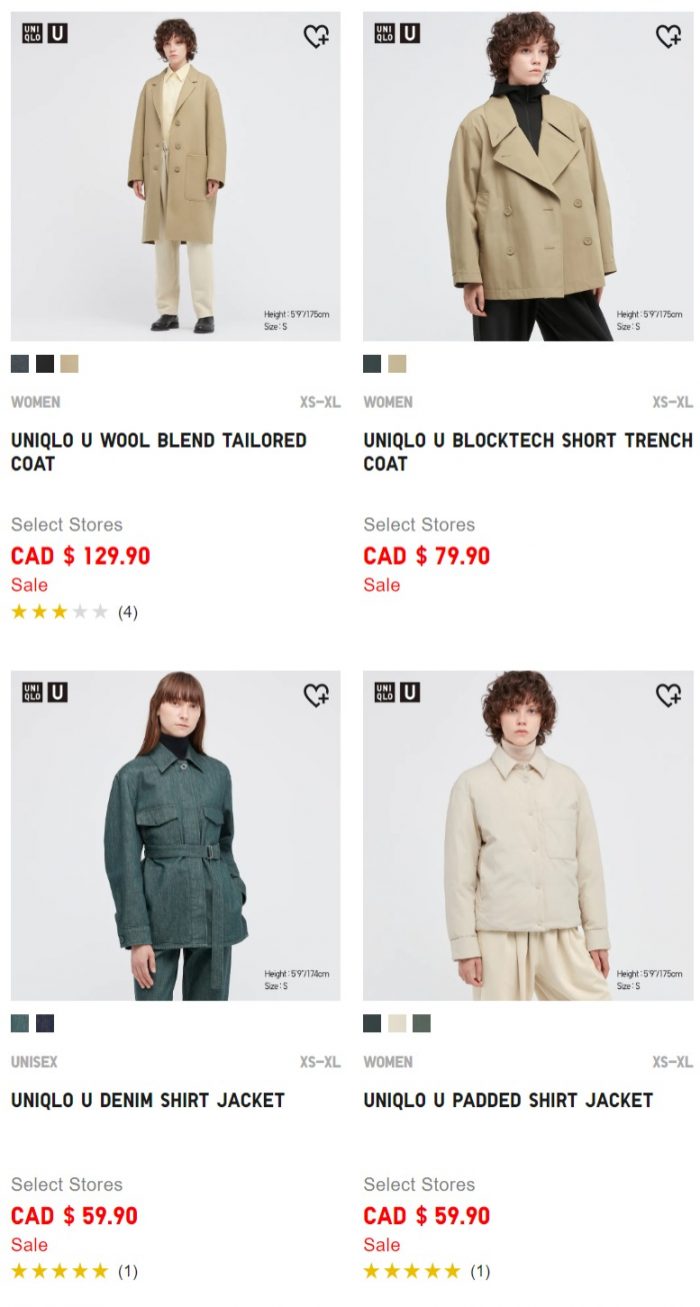Open Uniqlo U Padded Shirt Jacket title
This screenshot has height=1307, width=700.
click(508, 1100)
